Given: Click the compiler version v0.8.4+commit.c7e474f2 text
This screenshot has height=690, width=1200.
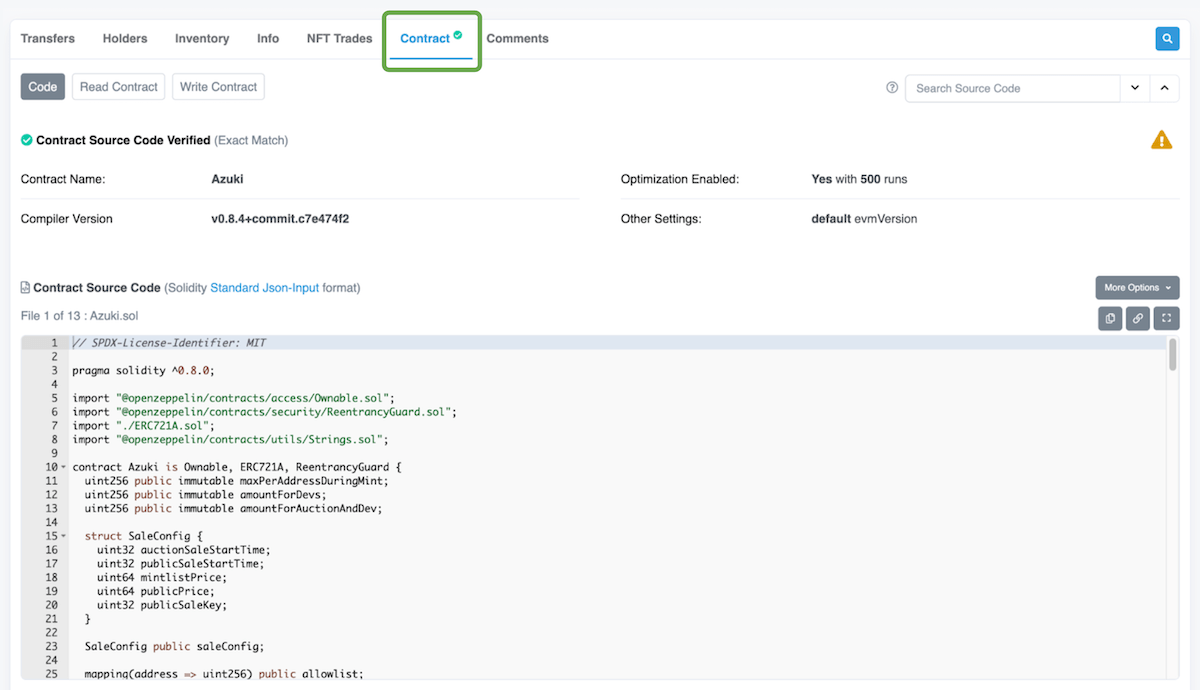Looking at the screenshot, I should [x=280, y=218].
